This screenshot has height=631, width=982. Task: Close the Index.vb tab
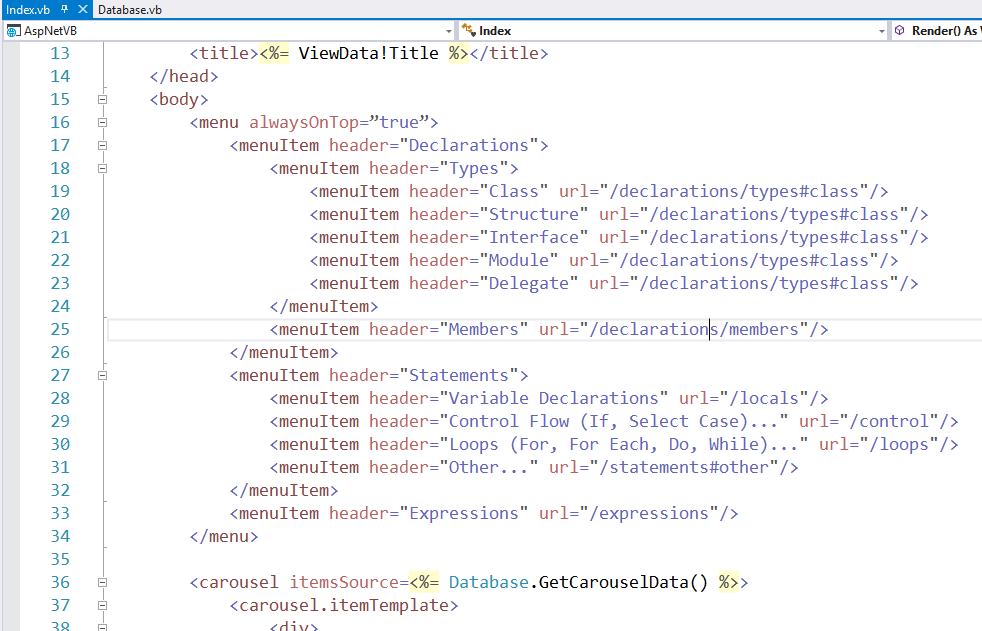coord(81,9)
